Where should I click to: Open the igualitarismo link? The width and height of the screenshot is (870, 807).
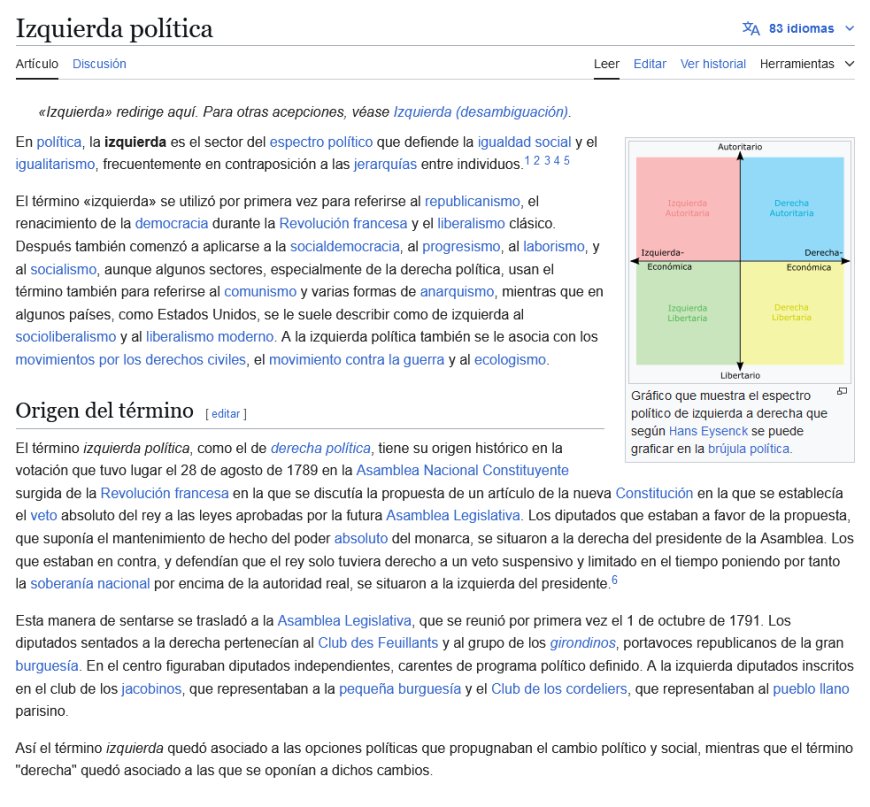click(55, 164)
